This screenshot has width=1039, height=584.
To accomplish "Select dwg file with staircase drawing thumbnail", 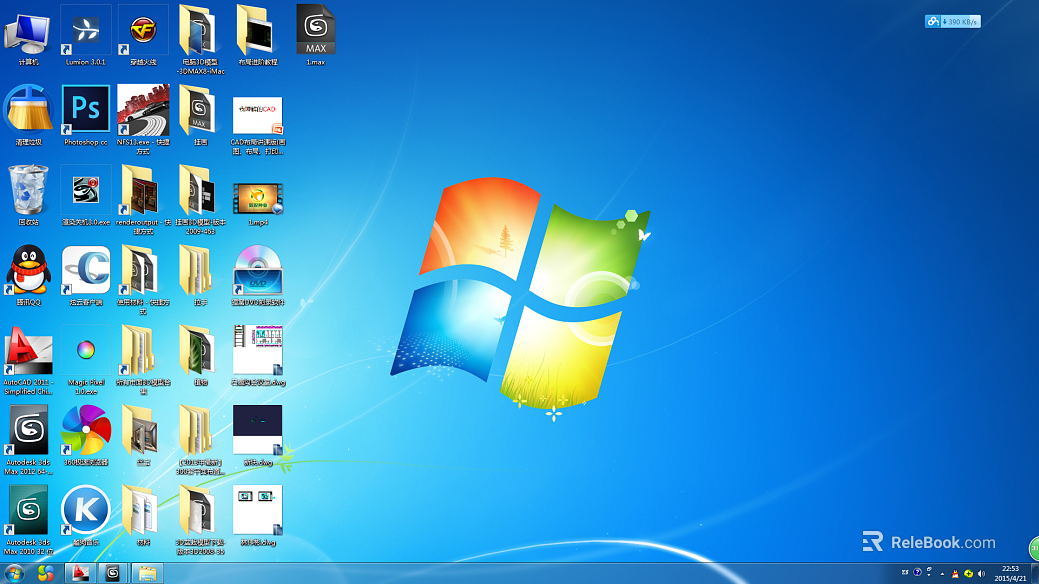I will click(x=258, y=355).
